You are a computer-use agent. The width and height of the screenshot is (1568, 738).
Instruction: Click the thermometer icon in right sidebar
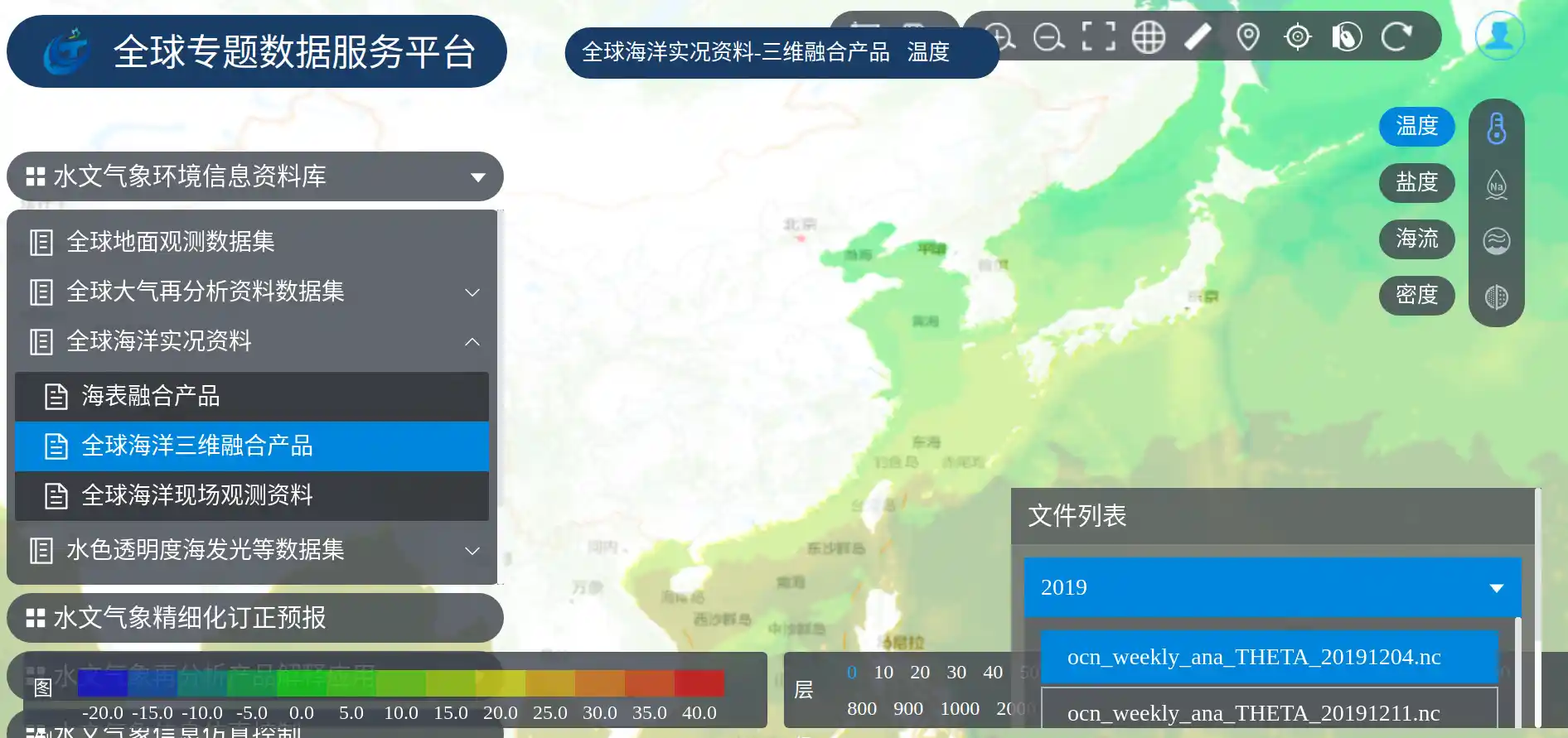1497,128
